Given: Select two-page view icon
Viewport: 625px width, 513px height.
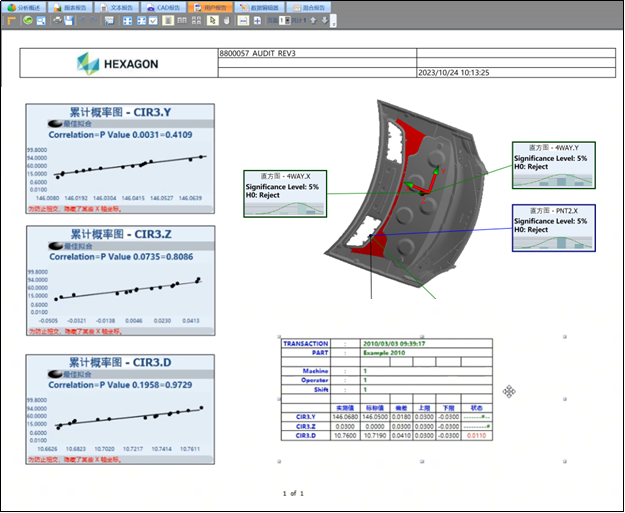Looking at the screenshot, I should pyautogui.click(x=182, y=20).
